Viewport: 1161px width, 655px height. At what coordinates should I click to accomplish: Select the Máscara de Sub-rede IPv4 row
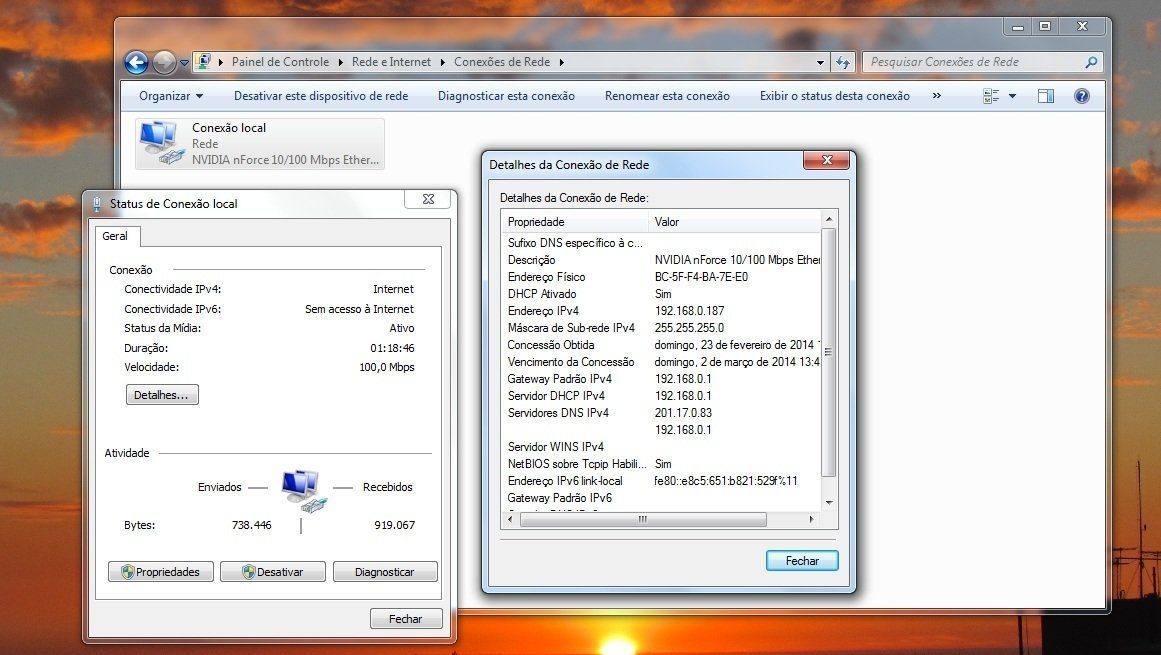click(x=660, y=328)
